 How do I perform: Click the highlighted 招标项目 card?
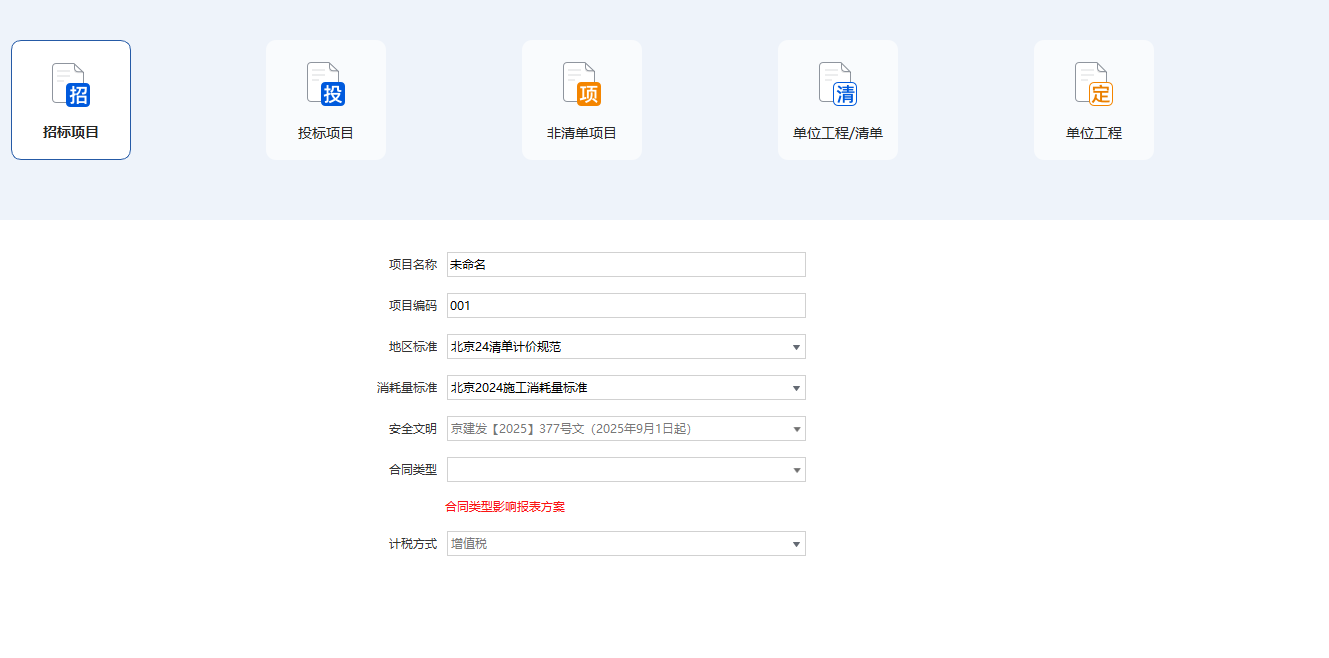pyautogui.click(x=69, y=99)
